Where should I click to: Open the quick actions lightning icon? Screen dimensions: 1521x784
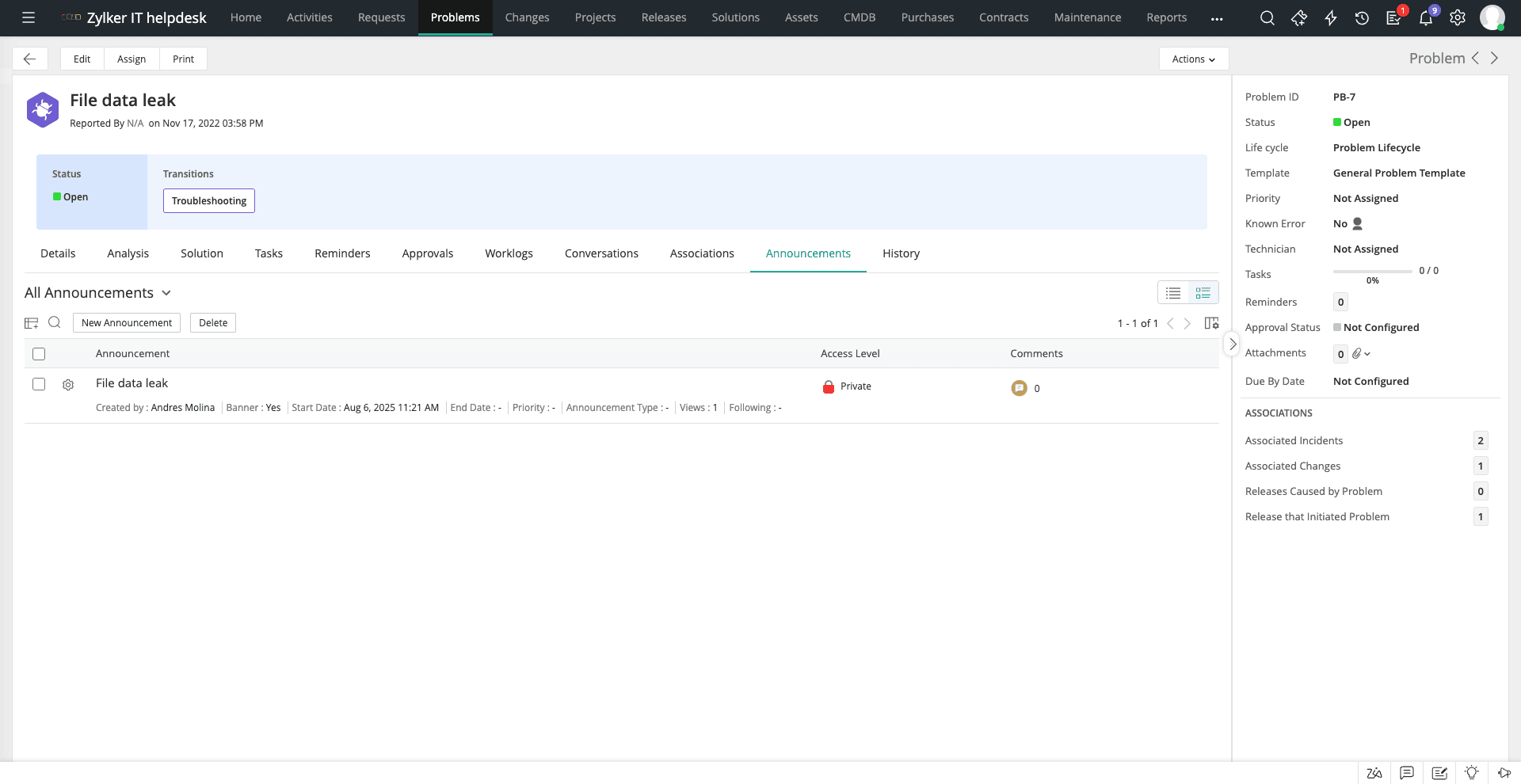pyautogui.click(x=1330, y=17)
